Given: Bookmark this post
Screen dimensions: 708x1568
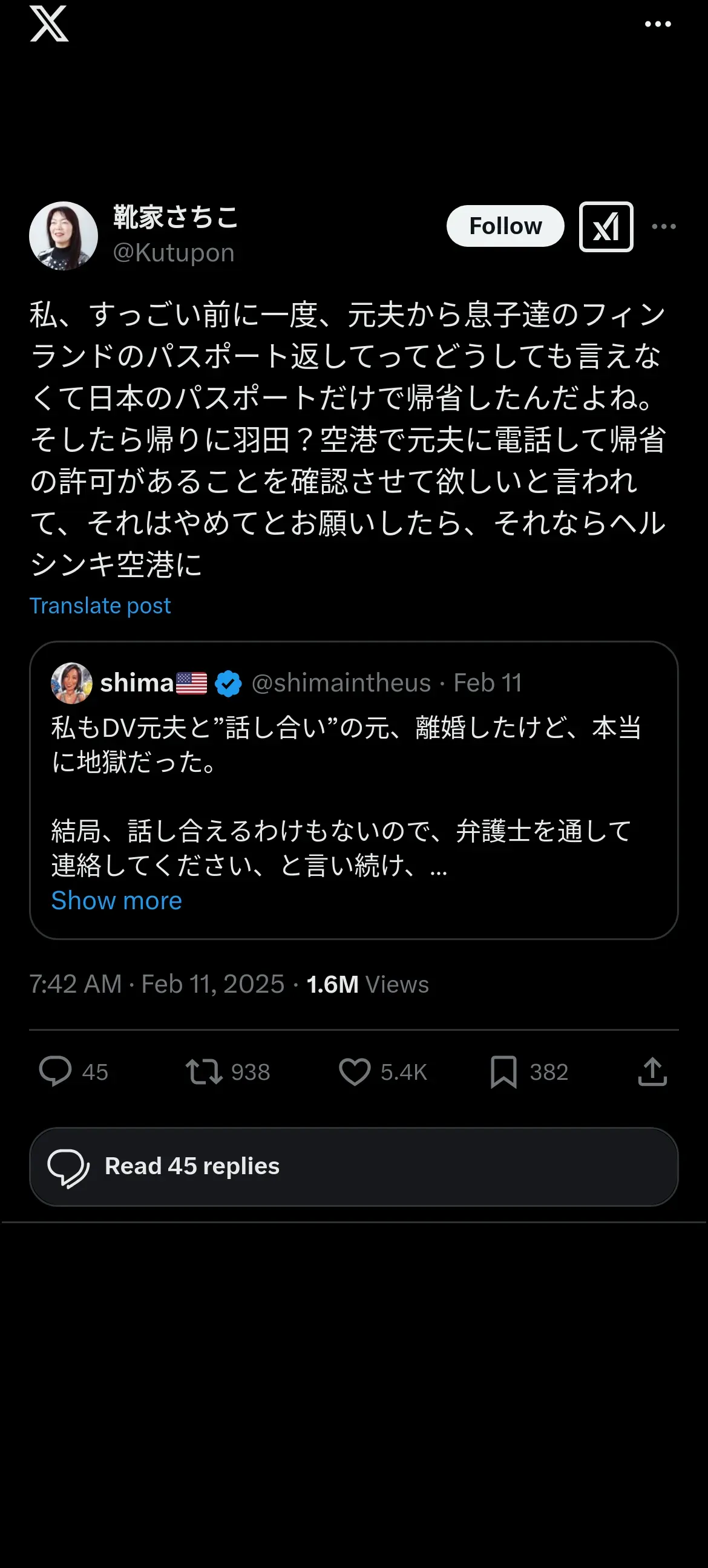Looking at the screenshot, I should 503,1071.
